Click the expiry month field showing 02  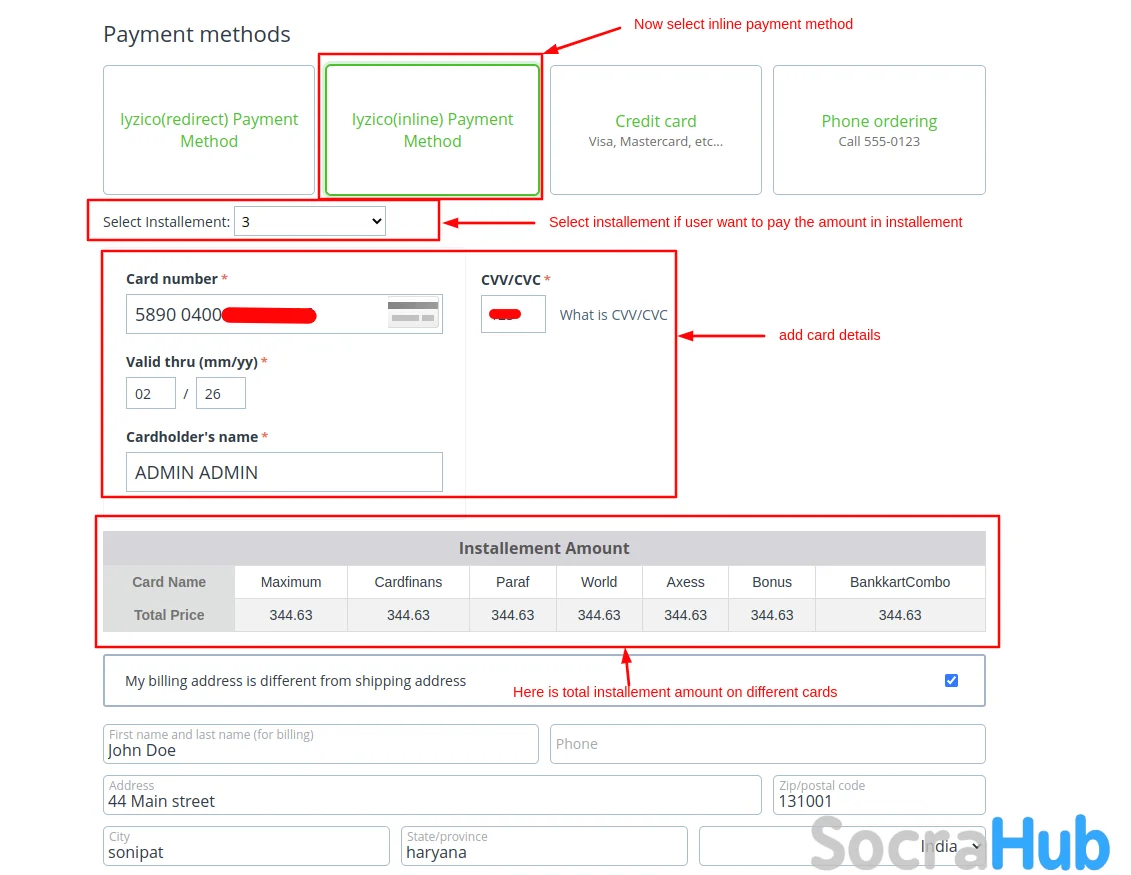coord(151,393)
